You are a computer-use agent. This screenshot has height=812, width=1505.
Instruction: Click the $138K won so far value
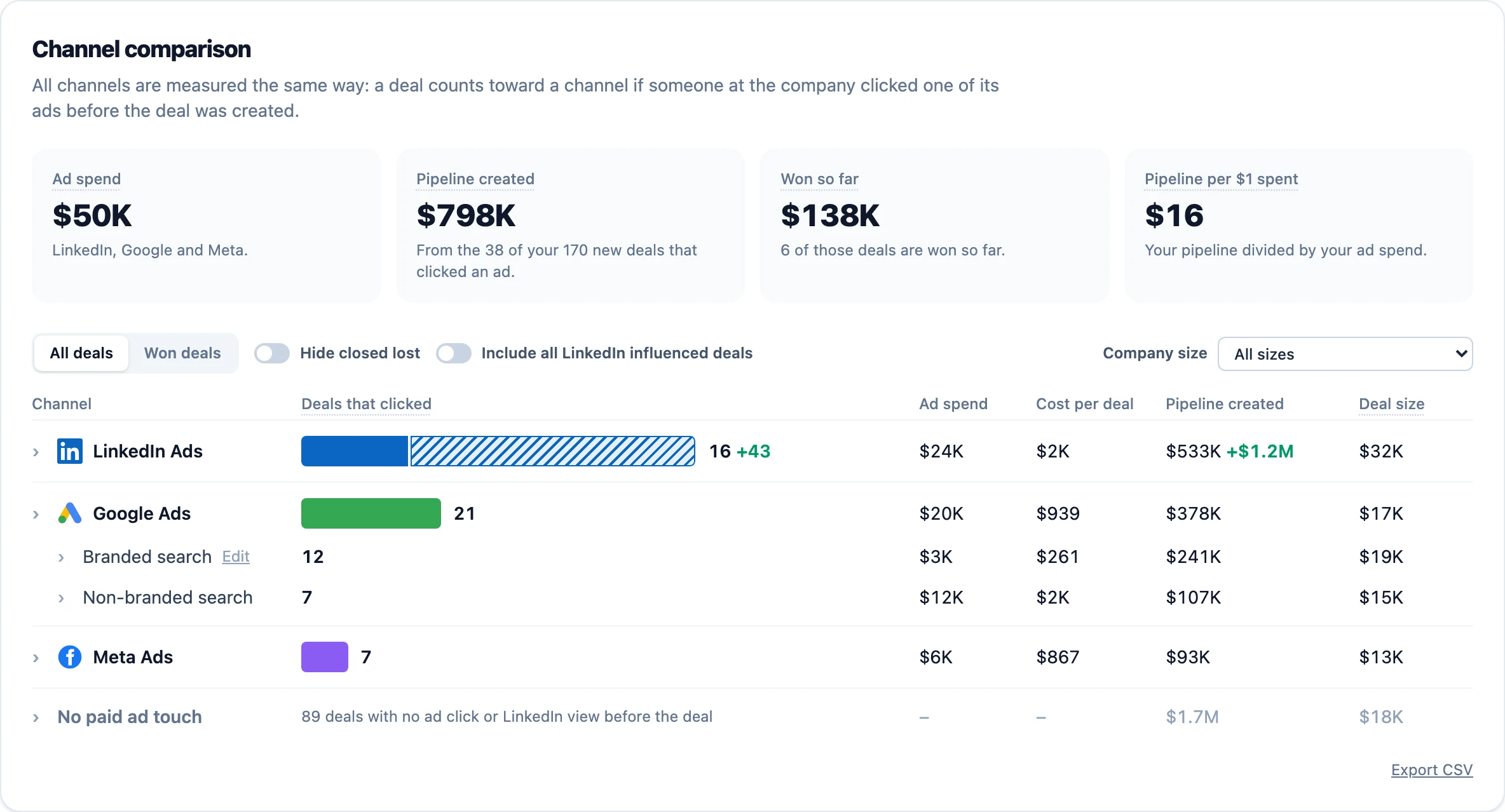tap(830, 215)
